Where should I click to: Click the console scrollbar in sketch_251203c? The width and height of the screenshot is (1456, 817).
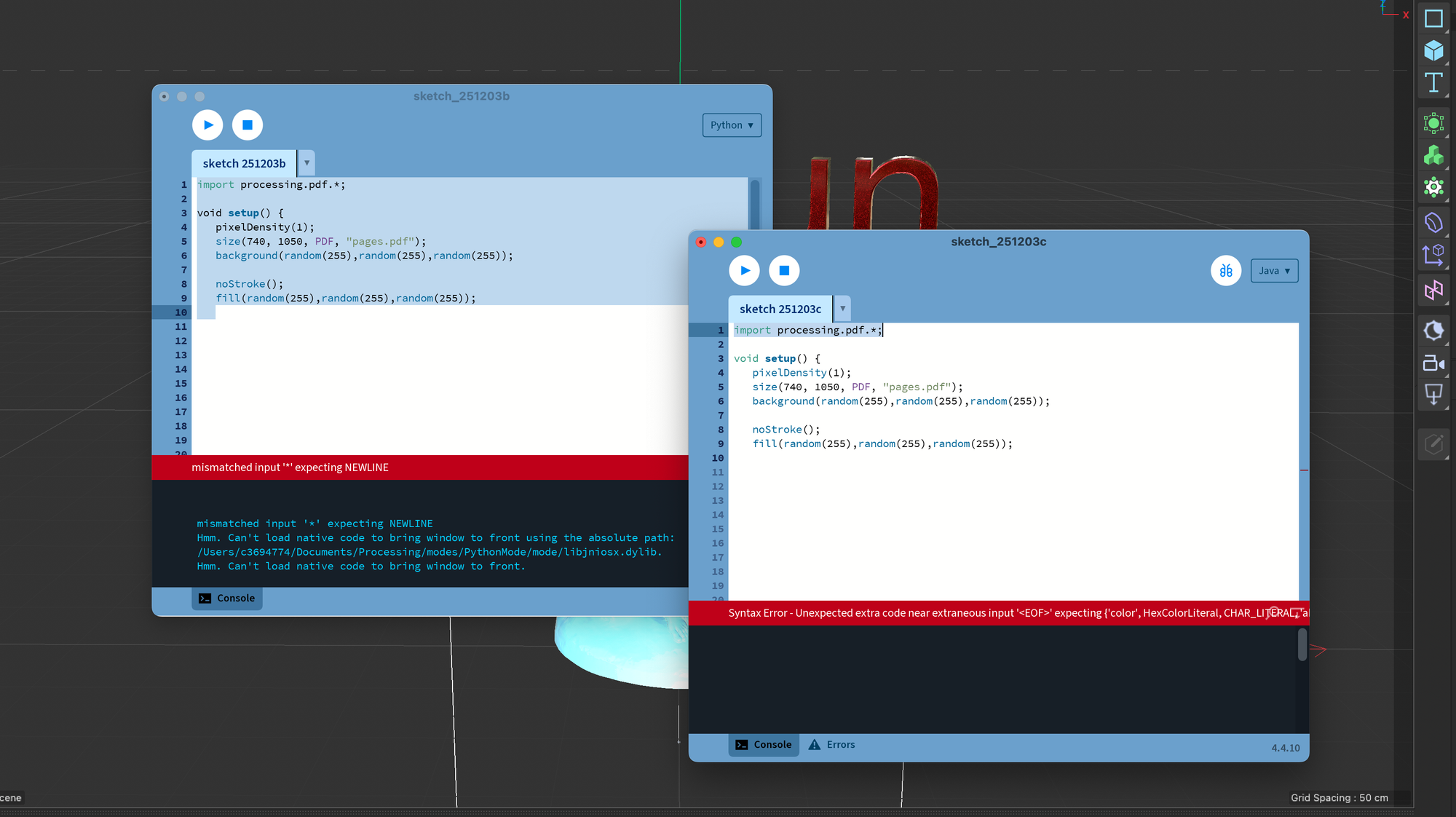coord(1302,644)
